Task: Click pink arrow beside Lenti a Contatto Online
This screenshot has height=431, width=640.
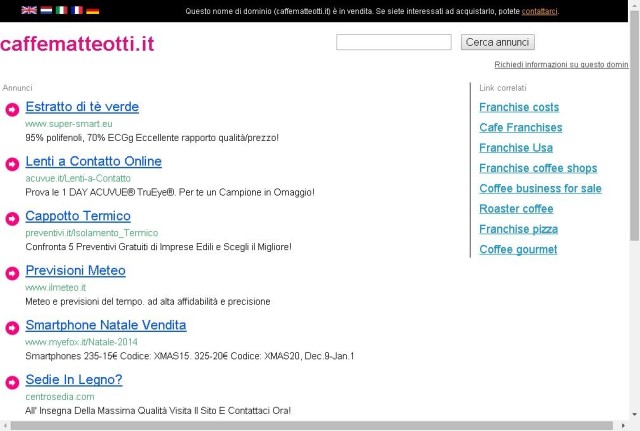Action: point(12,164)
